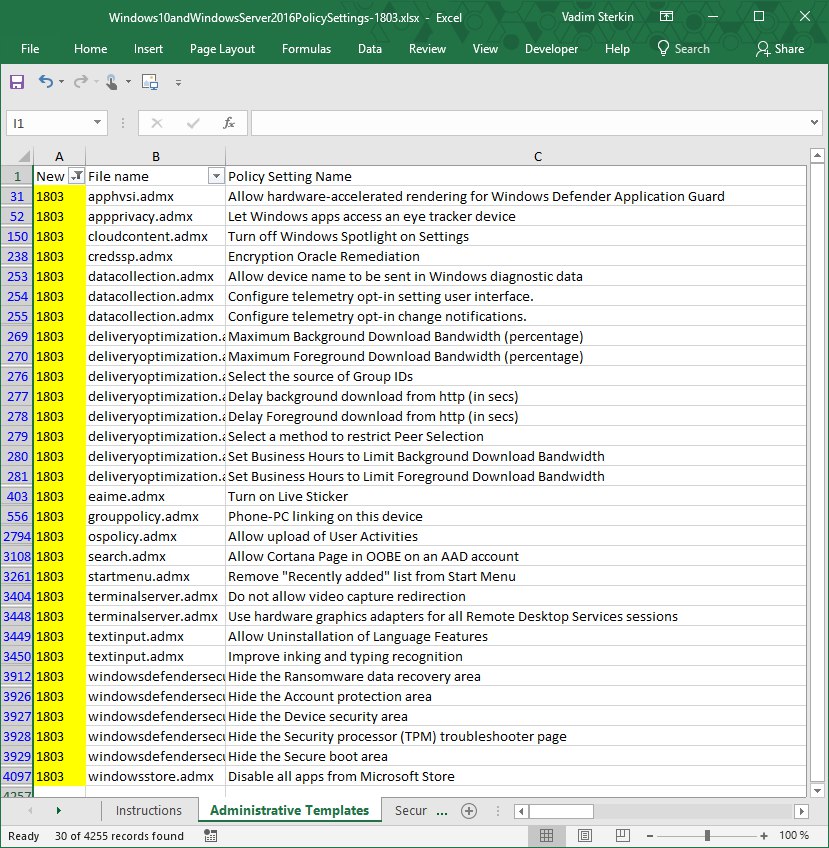
Task: Click the insert function fx icon
Action: click(x=229, y=123)
